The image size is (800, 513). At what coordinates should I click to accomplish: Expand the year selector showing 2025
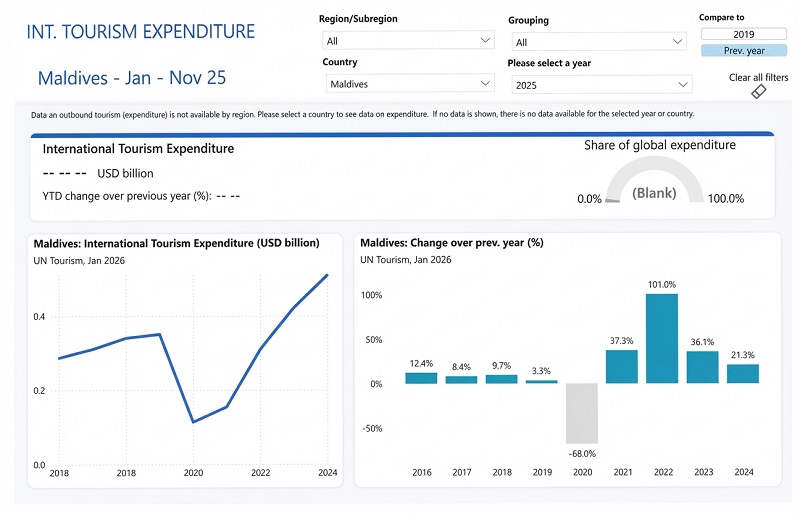coord(600,85)
